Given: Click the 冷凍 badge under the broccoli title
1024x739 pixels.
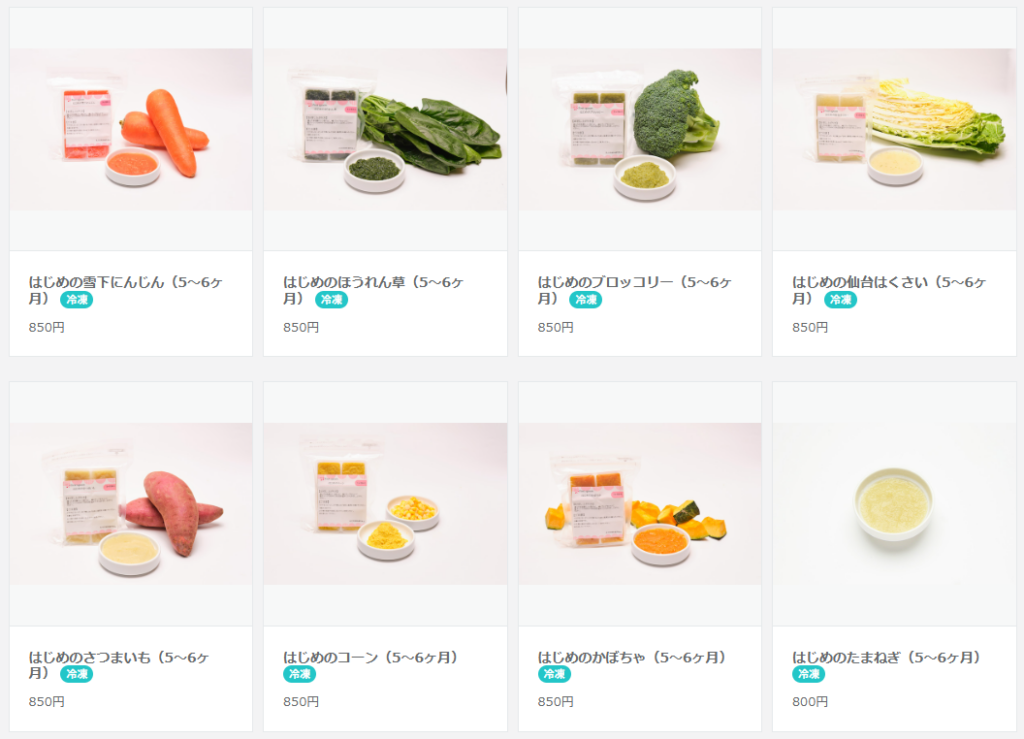Looking at the screenshot, I should (585, 300).
